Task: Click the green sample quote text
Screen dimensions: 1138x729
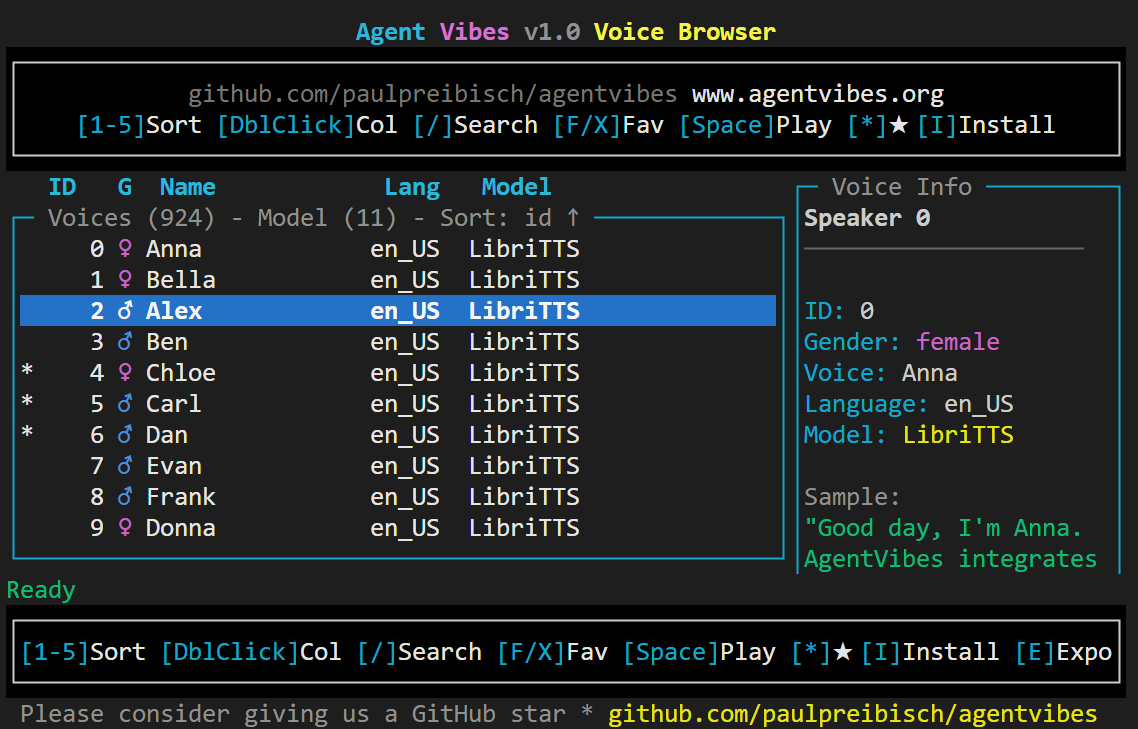Action: pyautogui.click(x=951, y=543)
